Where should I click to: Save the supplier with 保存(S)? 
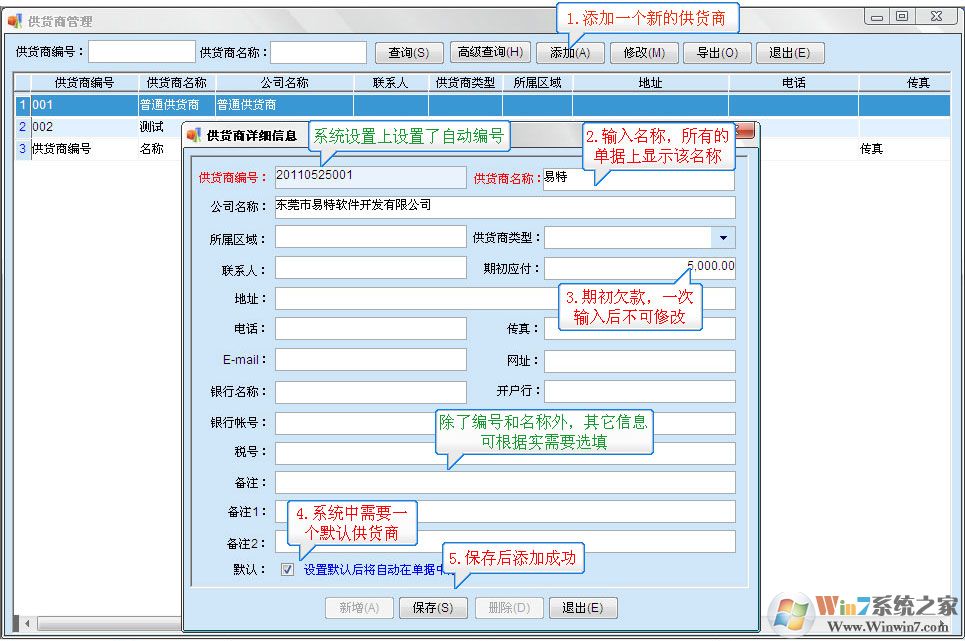pos(433,607)
